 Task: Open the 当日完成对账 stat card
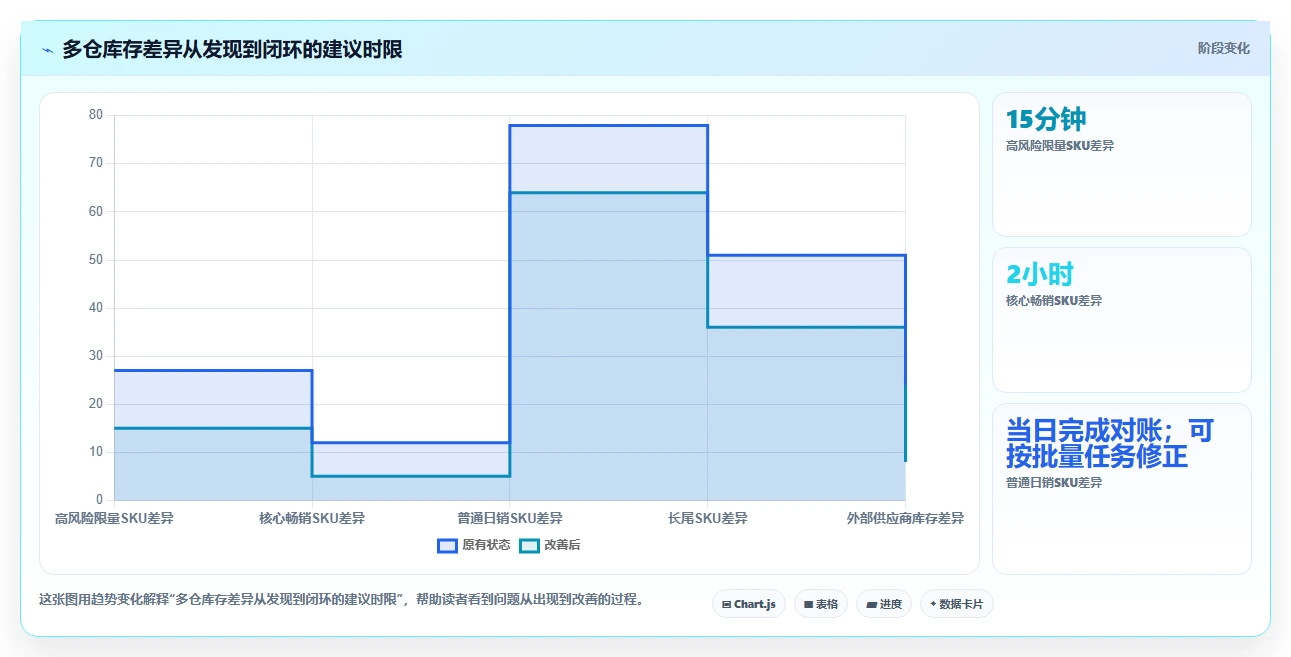pyautogui.click(x=1121, y=489)
